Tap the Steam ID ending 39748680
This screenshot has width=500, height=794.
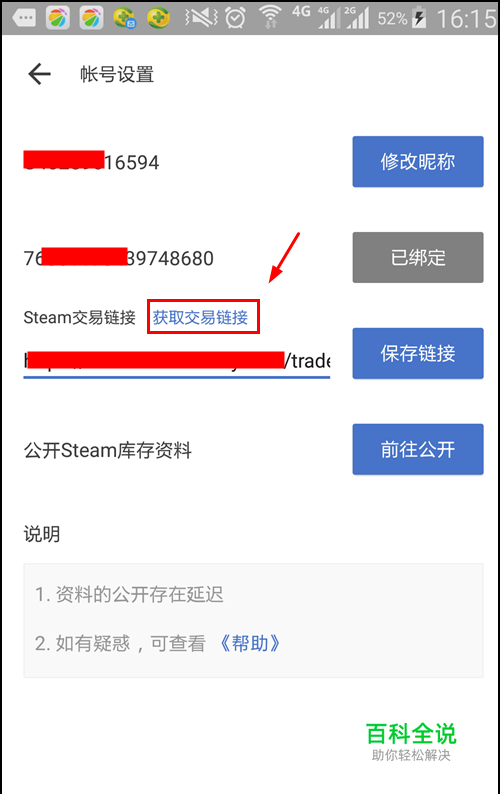click(119, 258)
